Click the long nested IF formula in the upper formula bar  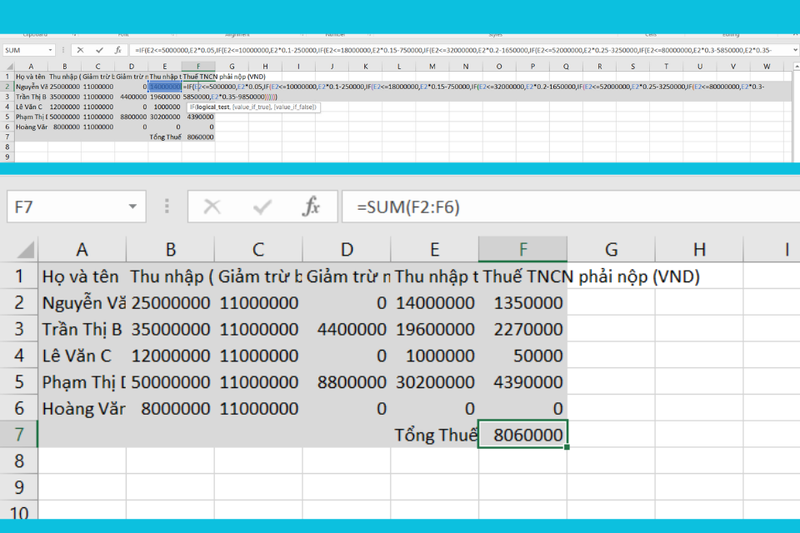(454, 50)
